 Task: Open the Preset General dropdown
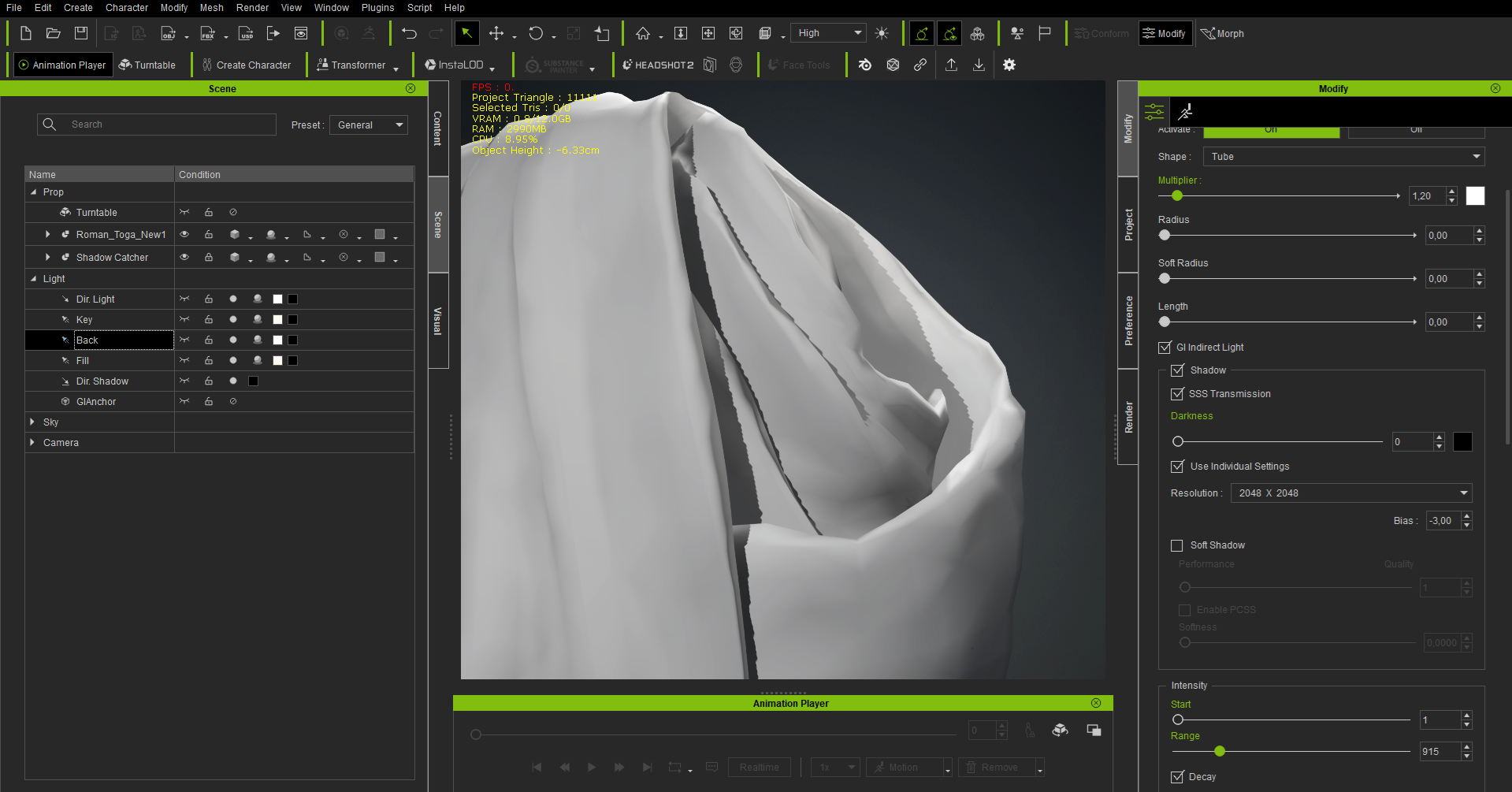[x=369, y=125]
